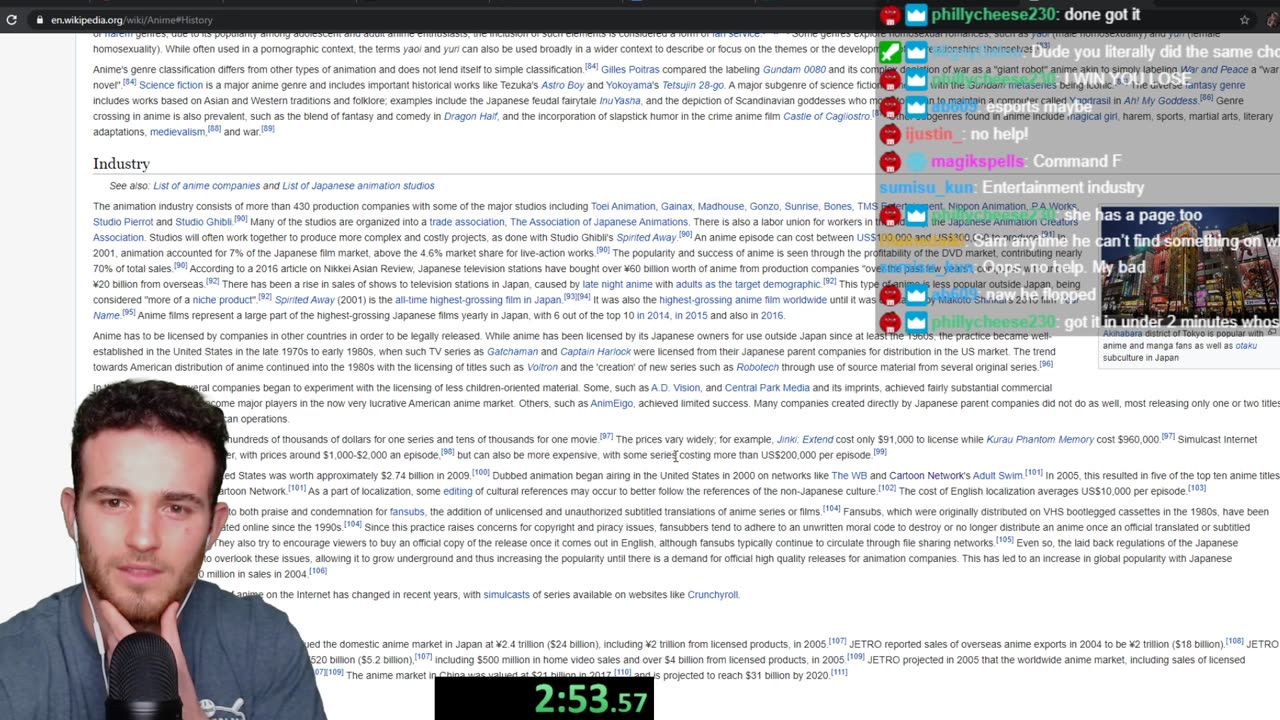
Task: Open the Tetsujin 28-go link
Action: click(x=693, y=86)
